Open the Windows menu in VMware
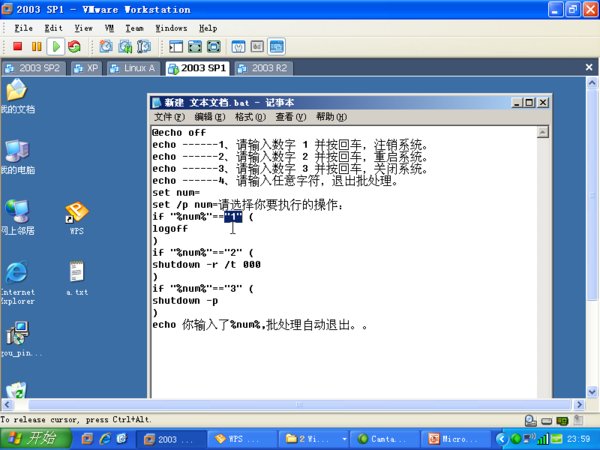This screenshot has height=450, width=600. pos(171,28)
